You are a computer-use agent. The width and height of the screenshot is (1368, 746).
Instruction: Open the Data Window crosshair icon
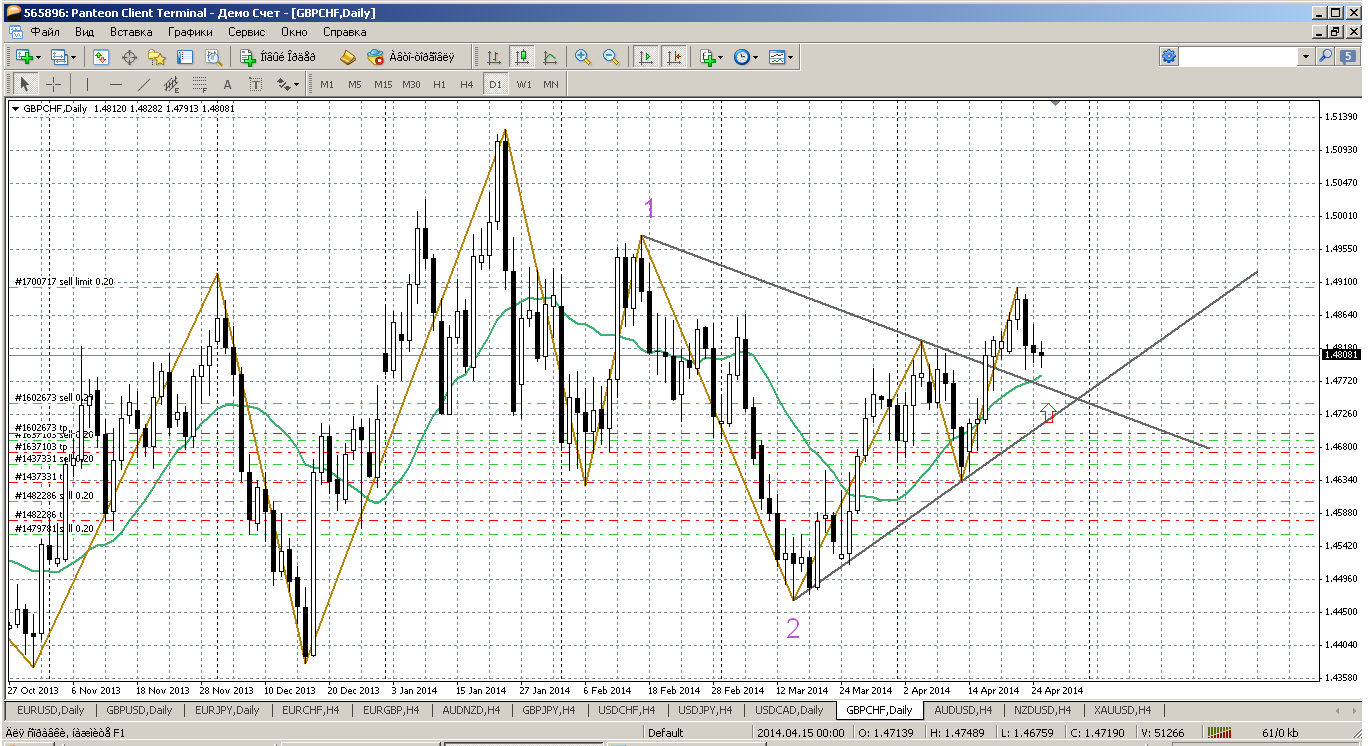tap(129, 58)
